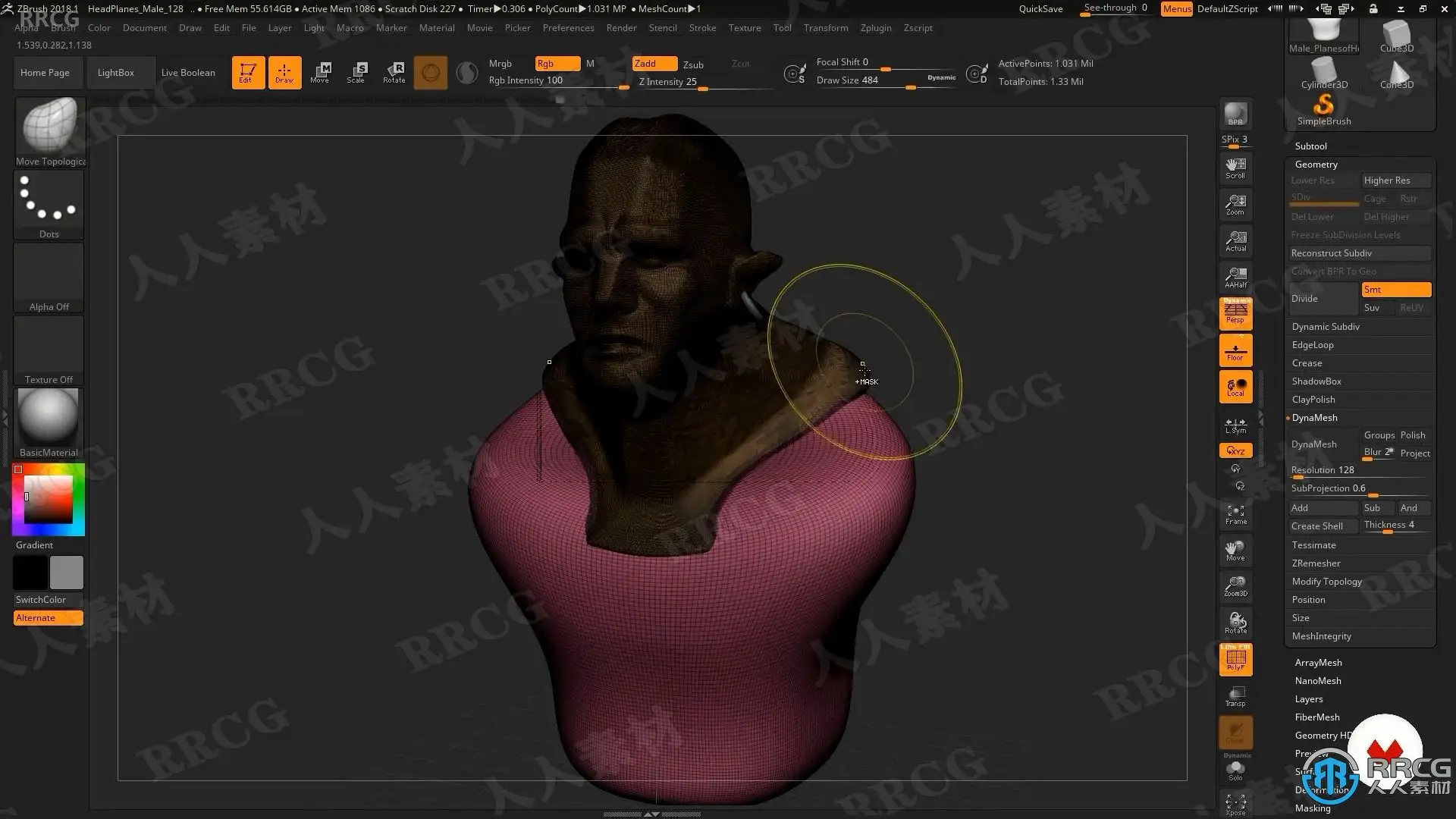Toggle the Rgb channel button
Screen dimensions: 1456x819
coord(557,64)
